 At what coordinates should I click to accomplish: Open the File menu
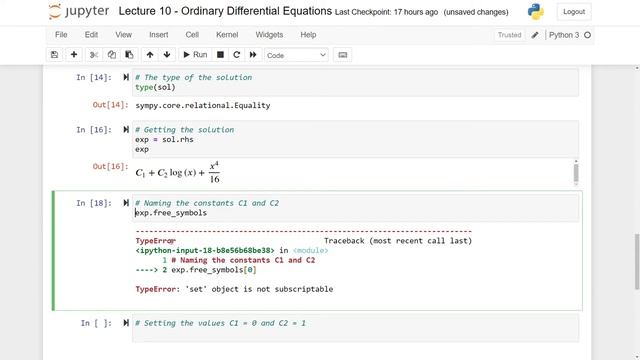coord(61,35)
